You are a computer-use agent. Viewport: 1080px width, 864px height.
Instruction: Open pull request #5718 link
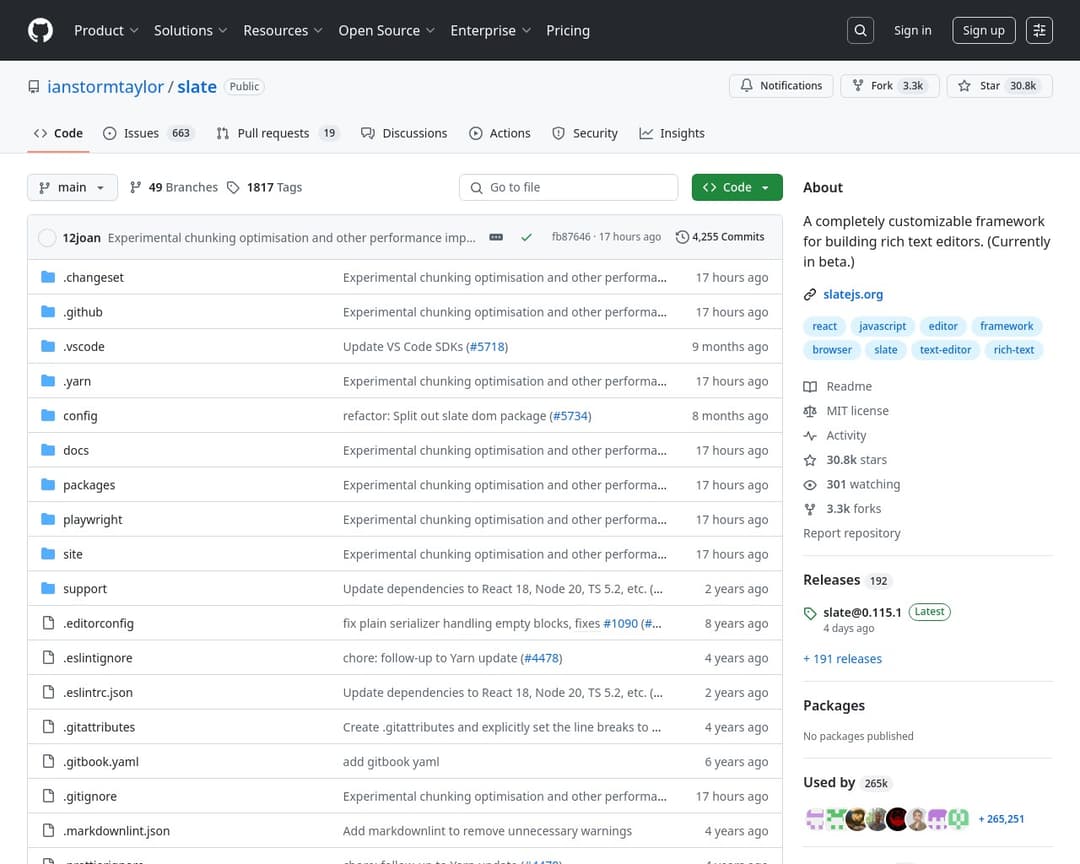coord(487,347)
